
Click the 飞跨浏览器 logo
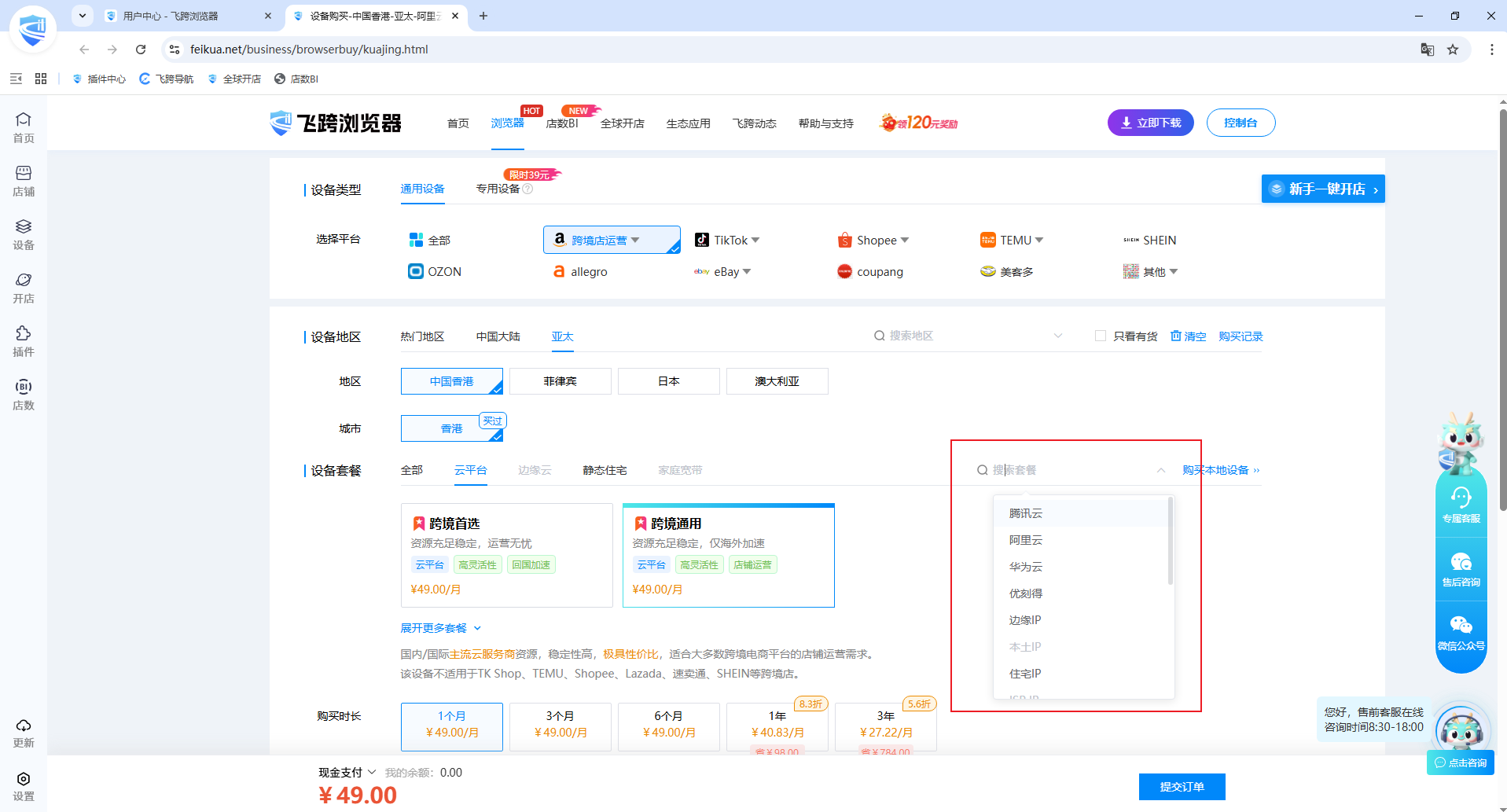click(x=336, y=123)
